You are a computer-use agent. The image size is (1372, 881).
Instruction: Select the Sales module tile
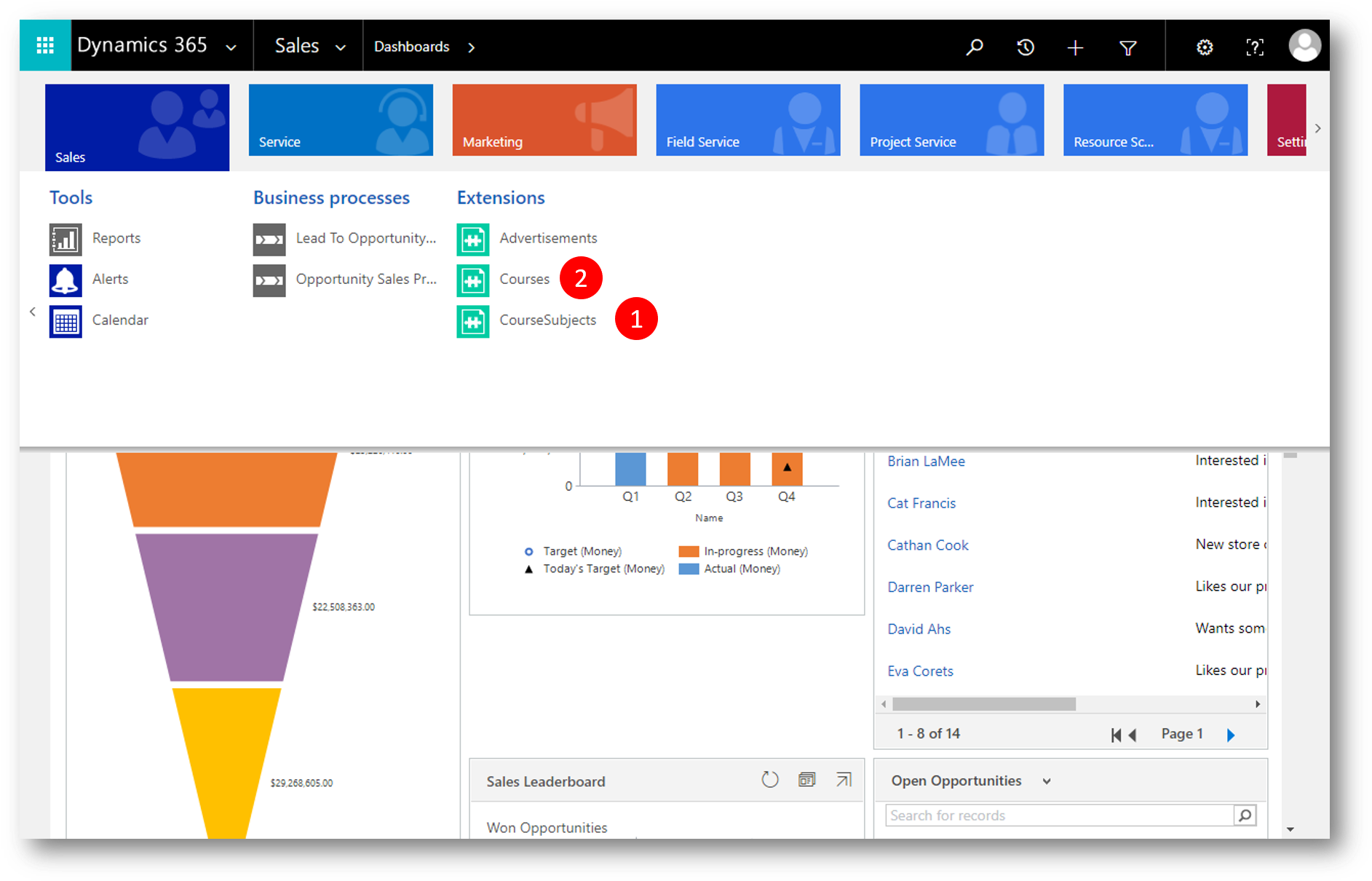[x=137, y=127]
